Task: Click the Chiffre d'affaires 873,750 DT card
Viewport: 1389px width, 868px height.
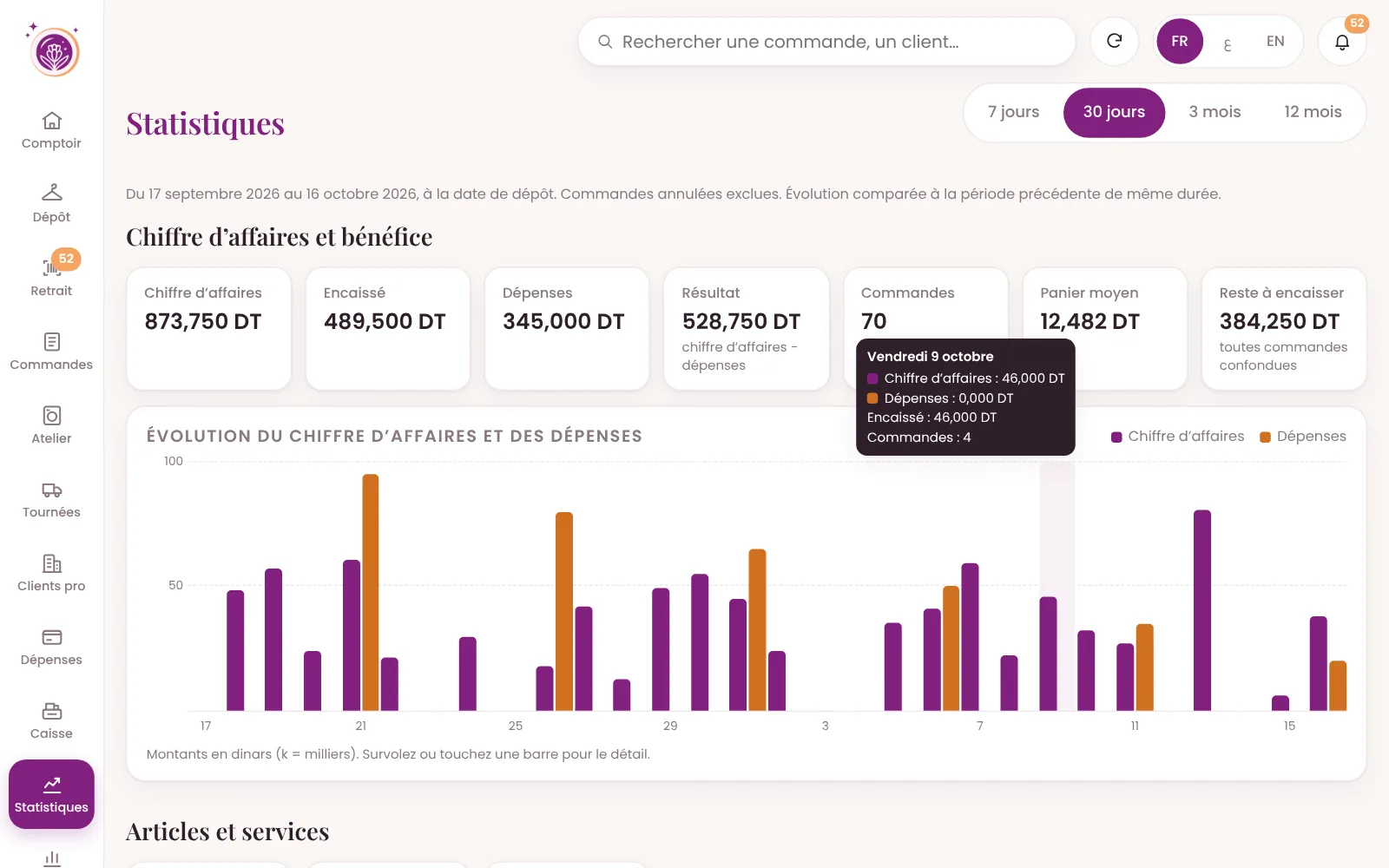Action: click(208, 329)
